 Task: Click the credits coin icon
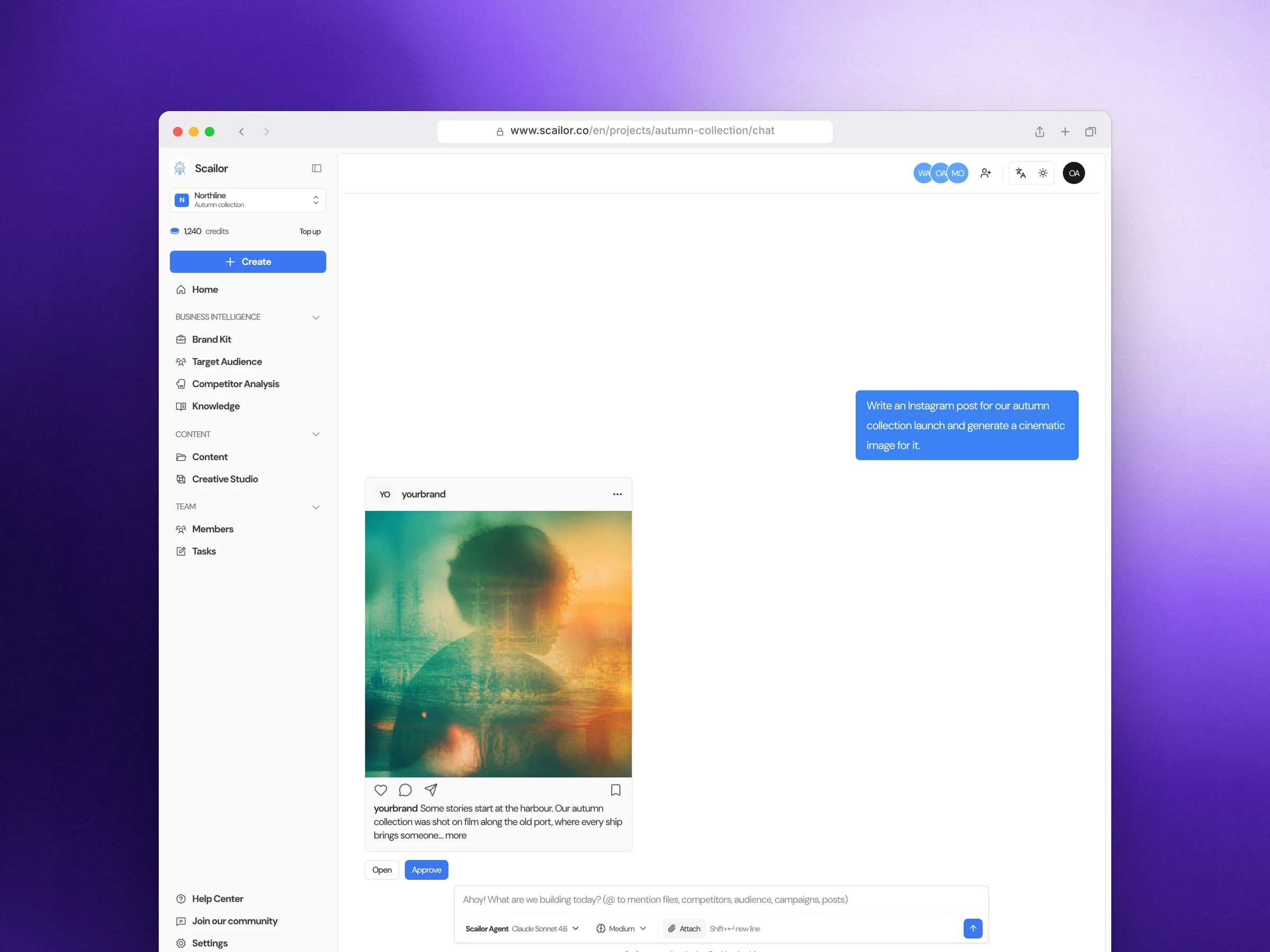(175, 231)
